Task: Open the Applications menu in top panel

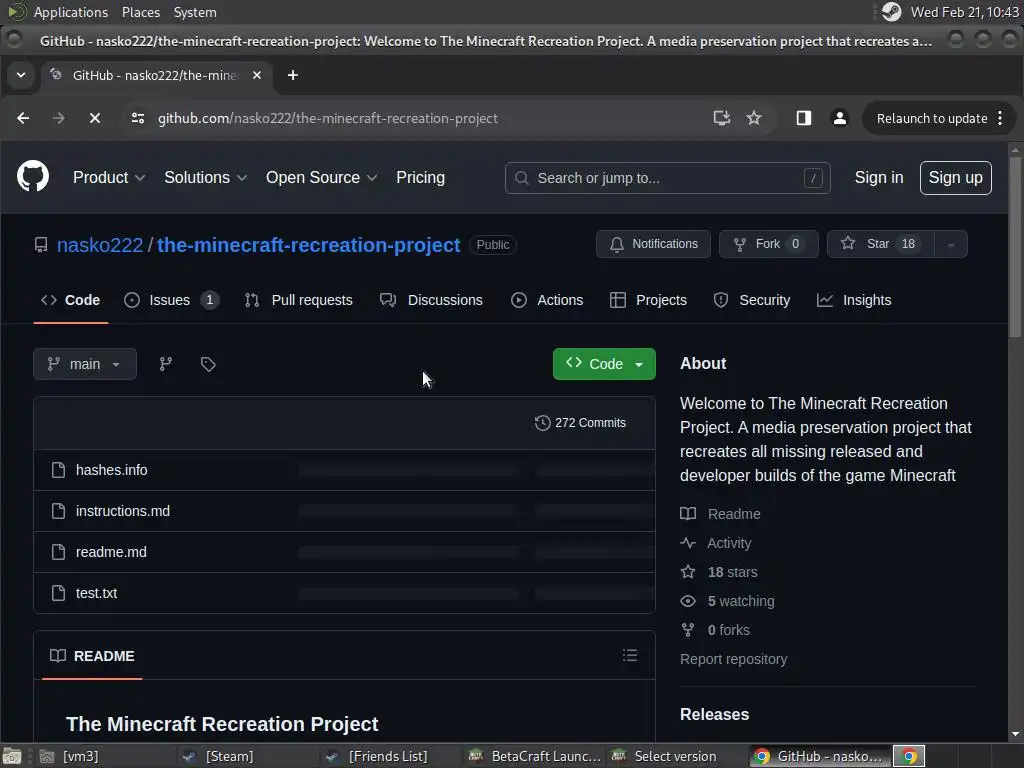Action: 71,12
